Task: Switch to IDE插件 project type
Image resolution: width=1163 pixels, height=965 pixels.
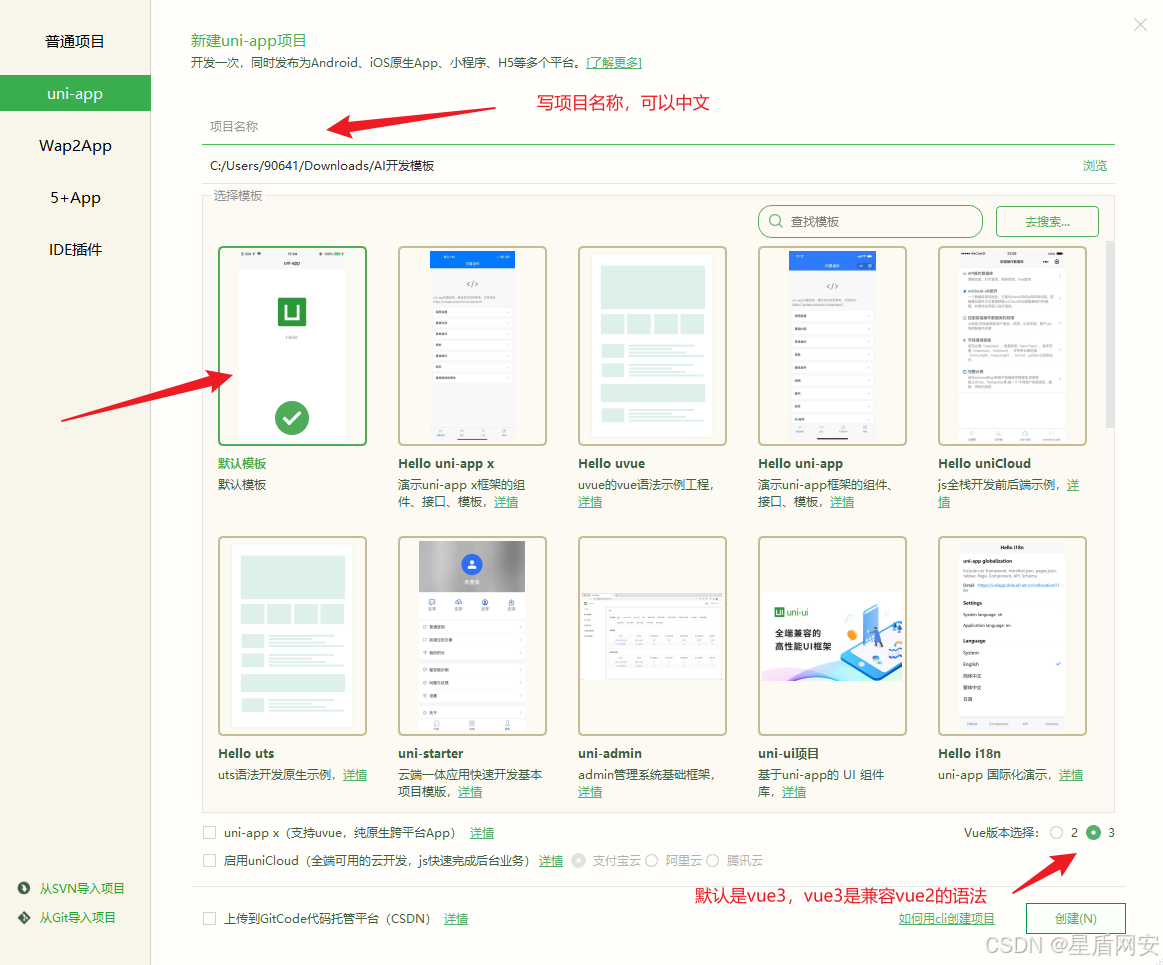Action: click(x=75, y=249)
